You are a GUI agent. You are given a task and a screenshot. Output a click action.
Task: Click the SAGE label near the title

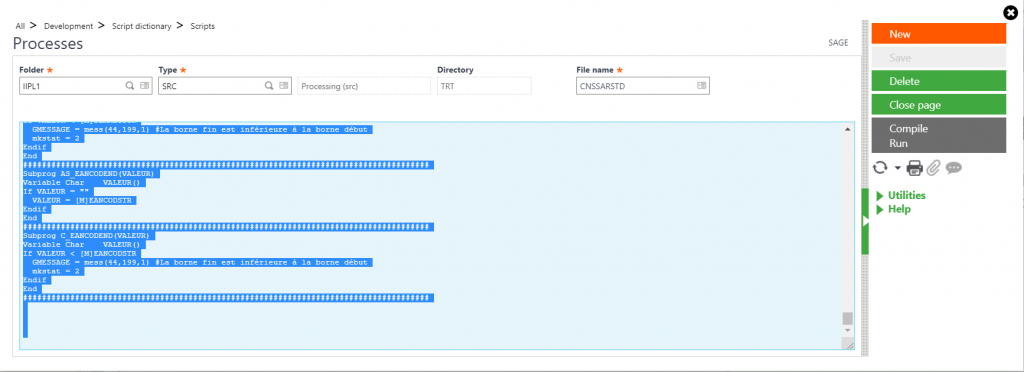(x=838, y=42)
